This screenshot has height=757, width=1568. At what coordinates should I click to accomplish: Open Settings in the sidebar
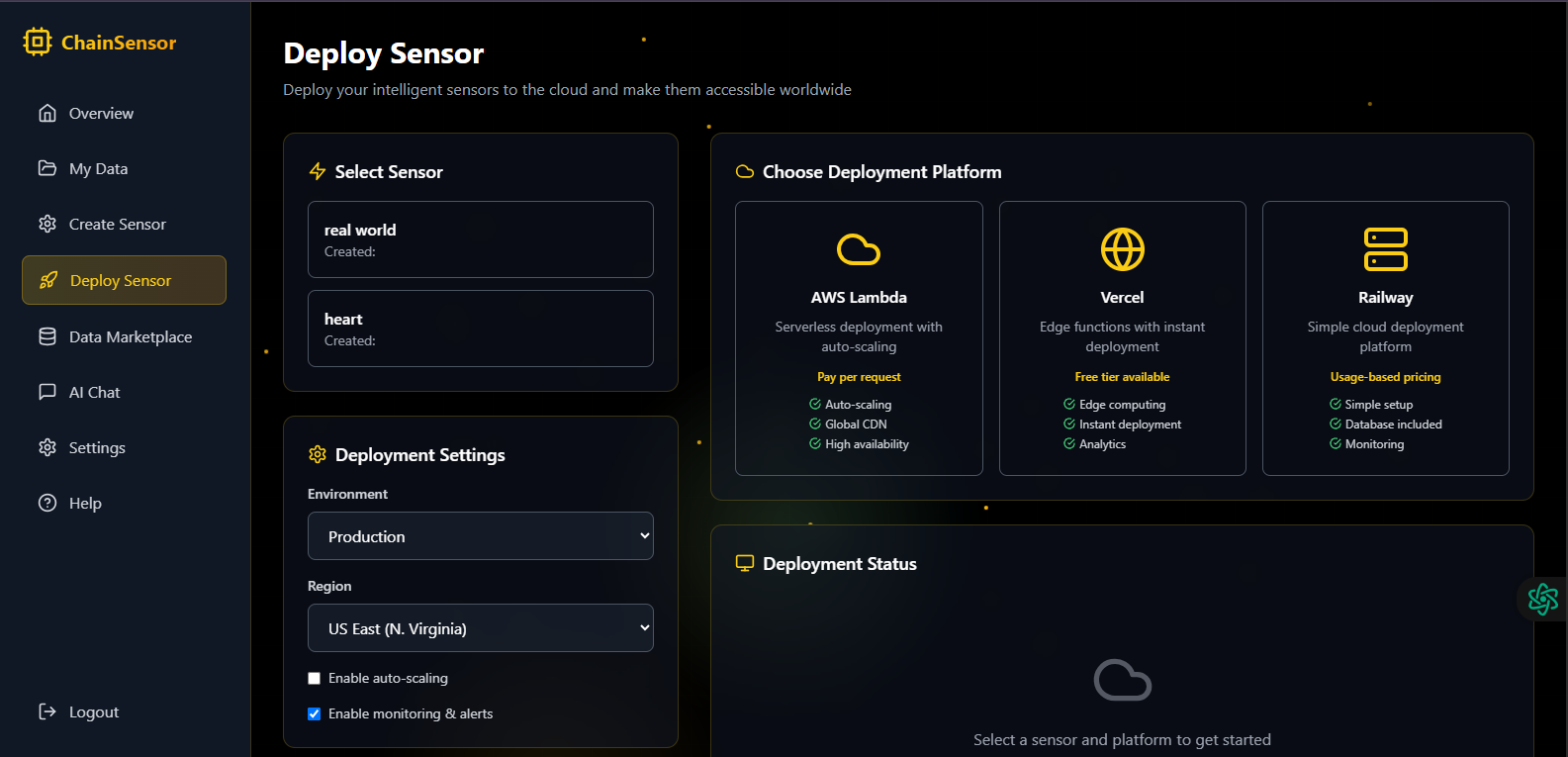[124, 447]
